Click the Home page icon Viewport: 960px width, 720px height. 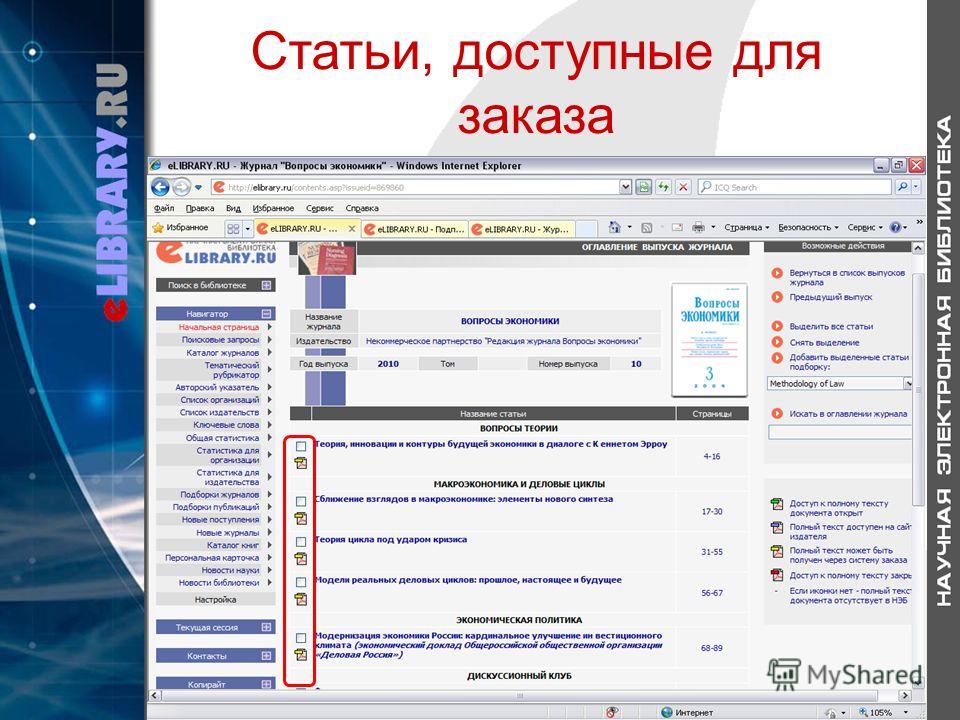click(615, 227)
